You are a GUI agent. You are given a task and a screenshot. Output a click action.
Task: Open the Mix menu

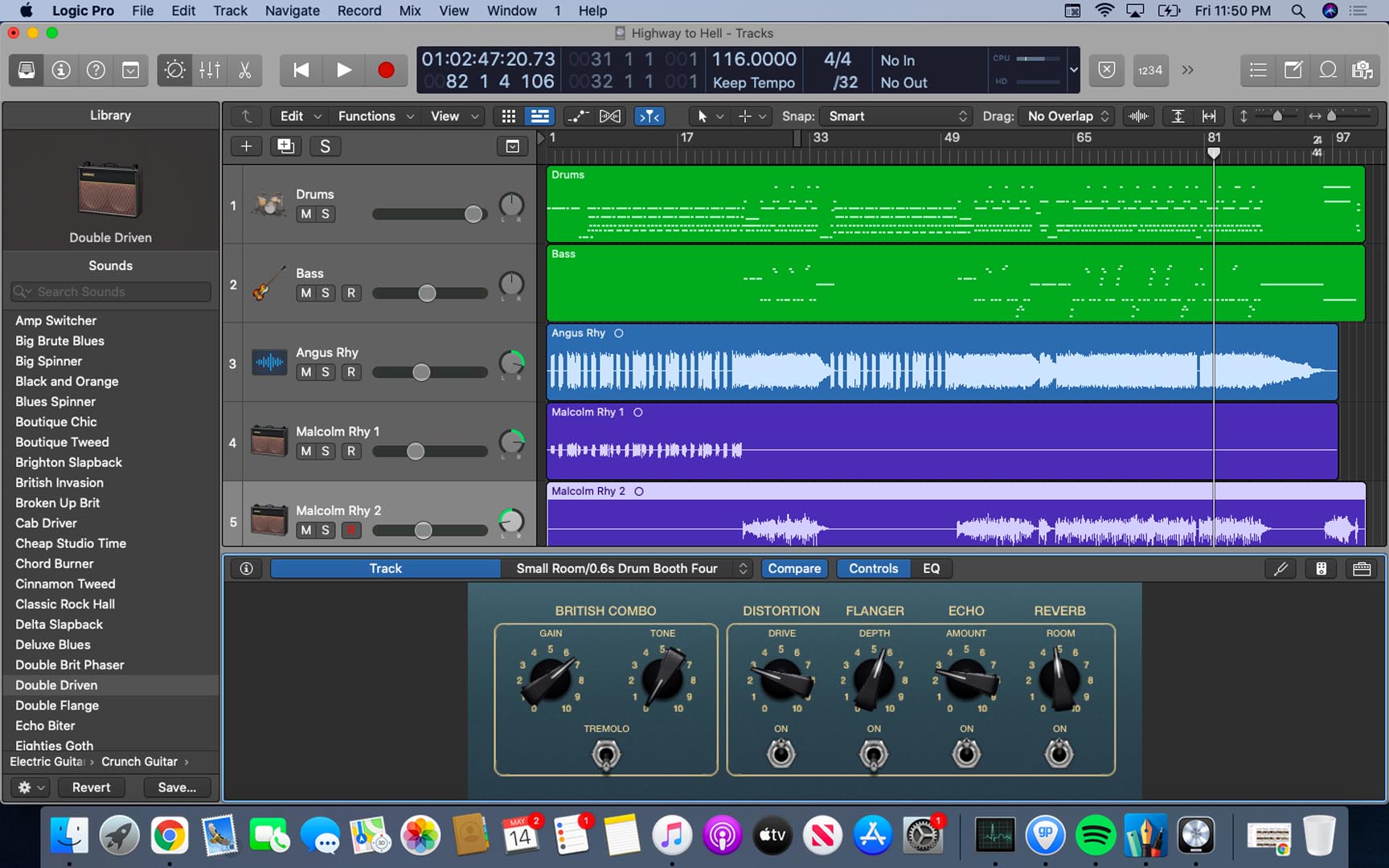point(410,10)
